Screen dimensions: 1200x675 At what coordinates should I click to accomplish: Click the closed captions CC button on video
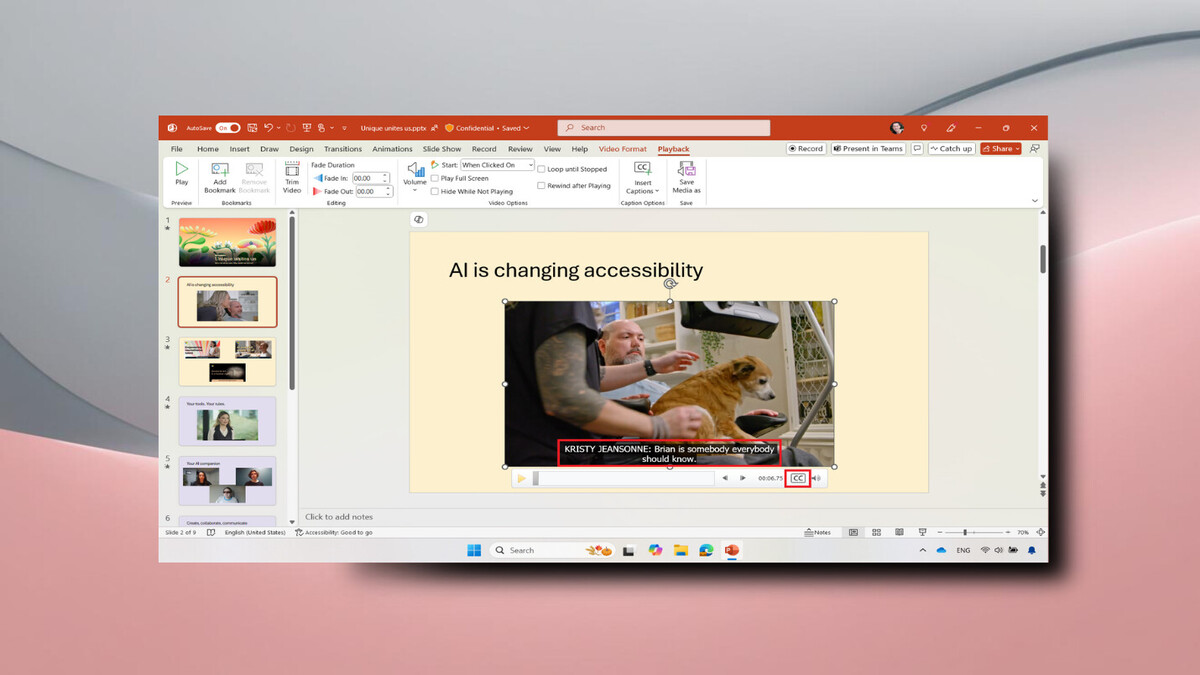tap(797, 478)
